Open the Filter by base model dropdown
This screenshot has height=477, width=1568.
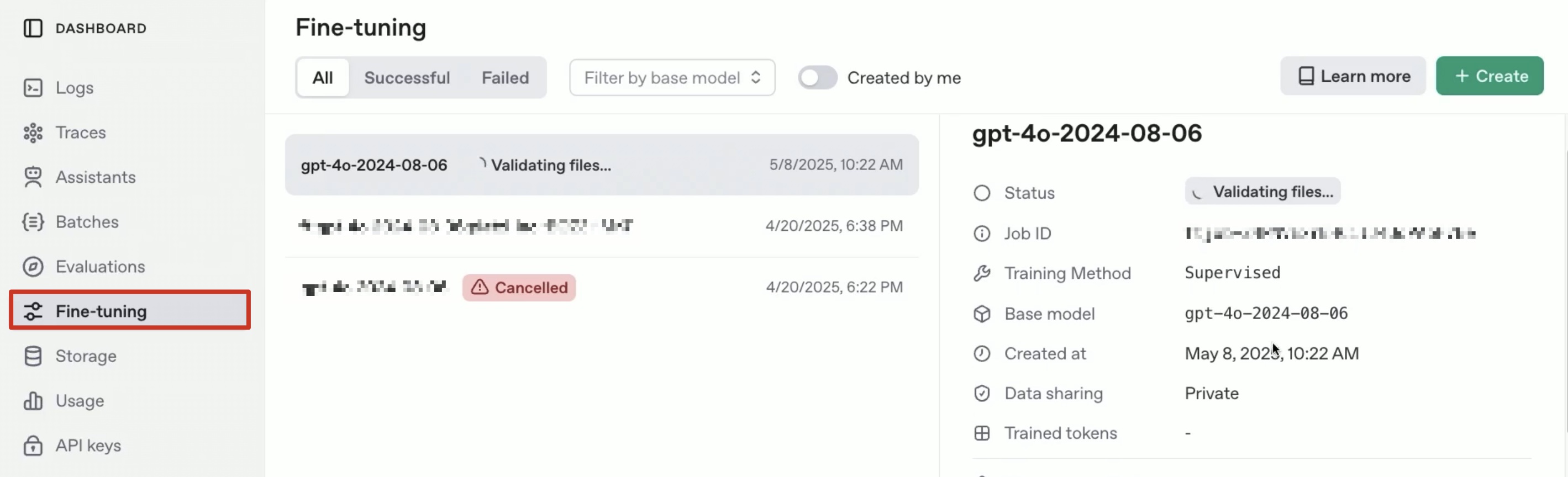coord(672,77)
